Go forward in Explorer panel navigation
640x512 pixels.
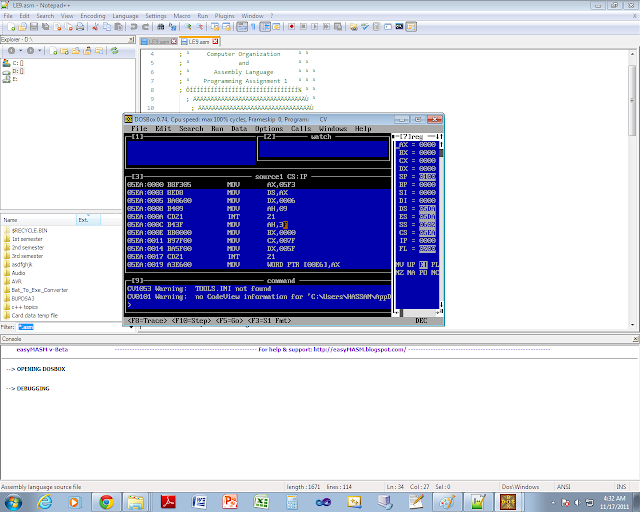pyautogui.click(x=31, y=51)
